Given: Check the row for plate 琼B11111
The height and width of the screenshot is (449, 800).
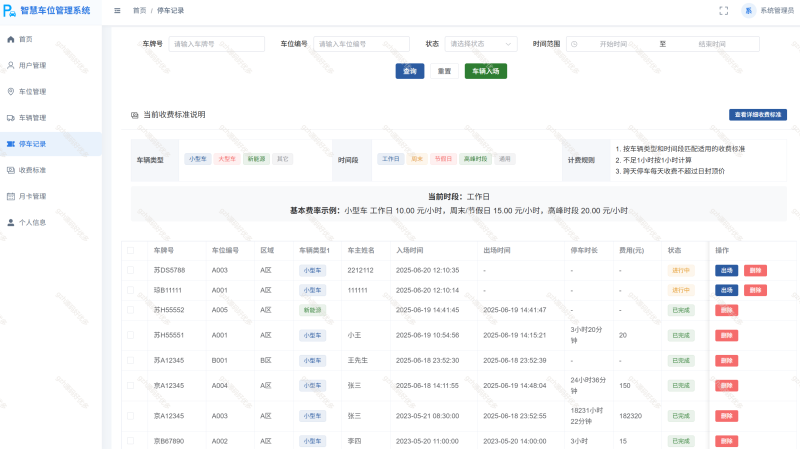Looking at the screenshot, I should pyautogui.click(x=131, y=290).
